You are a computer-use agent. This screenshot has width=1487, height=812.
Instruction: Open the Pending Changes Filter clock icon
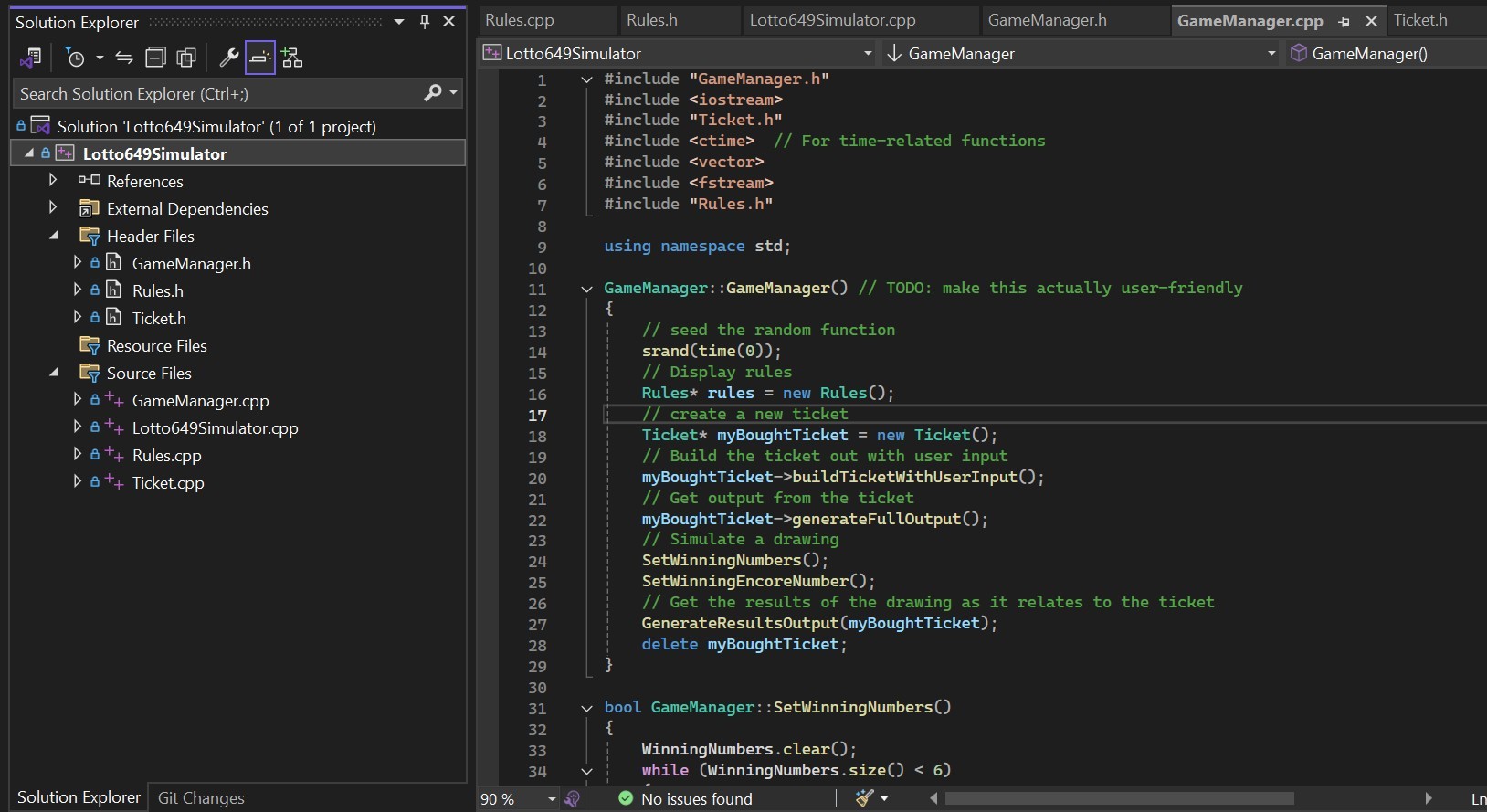(76, 58)
